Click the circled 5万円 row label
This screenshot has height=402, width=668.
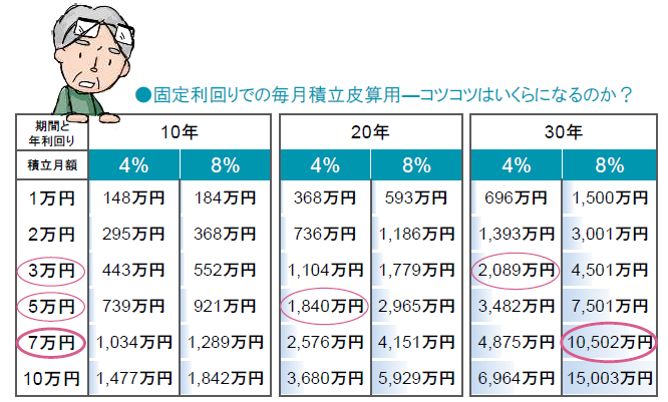51,307
